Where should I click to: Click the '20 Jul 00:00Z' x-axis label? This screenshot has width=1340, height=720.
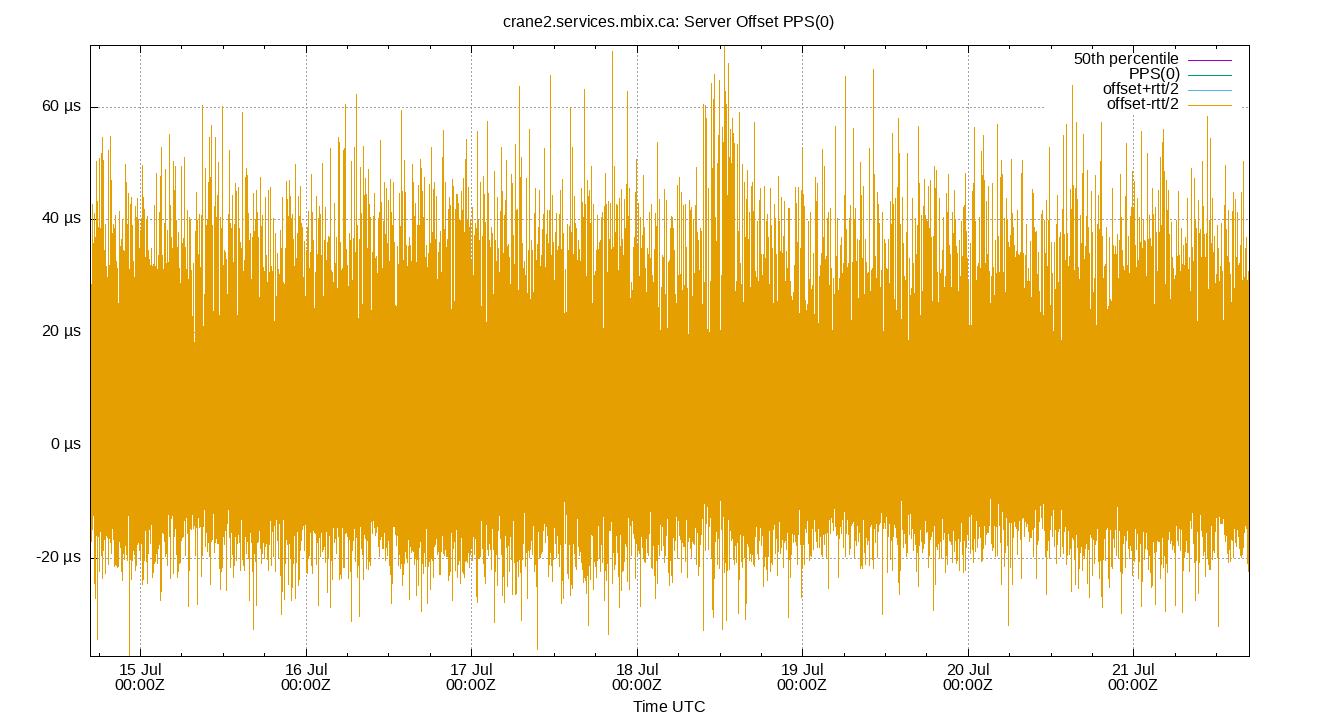tap(967, 677)
